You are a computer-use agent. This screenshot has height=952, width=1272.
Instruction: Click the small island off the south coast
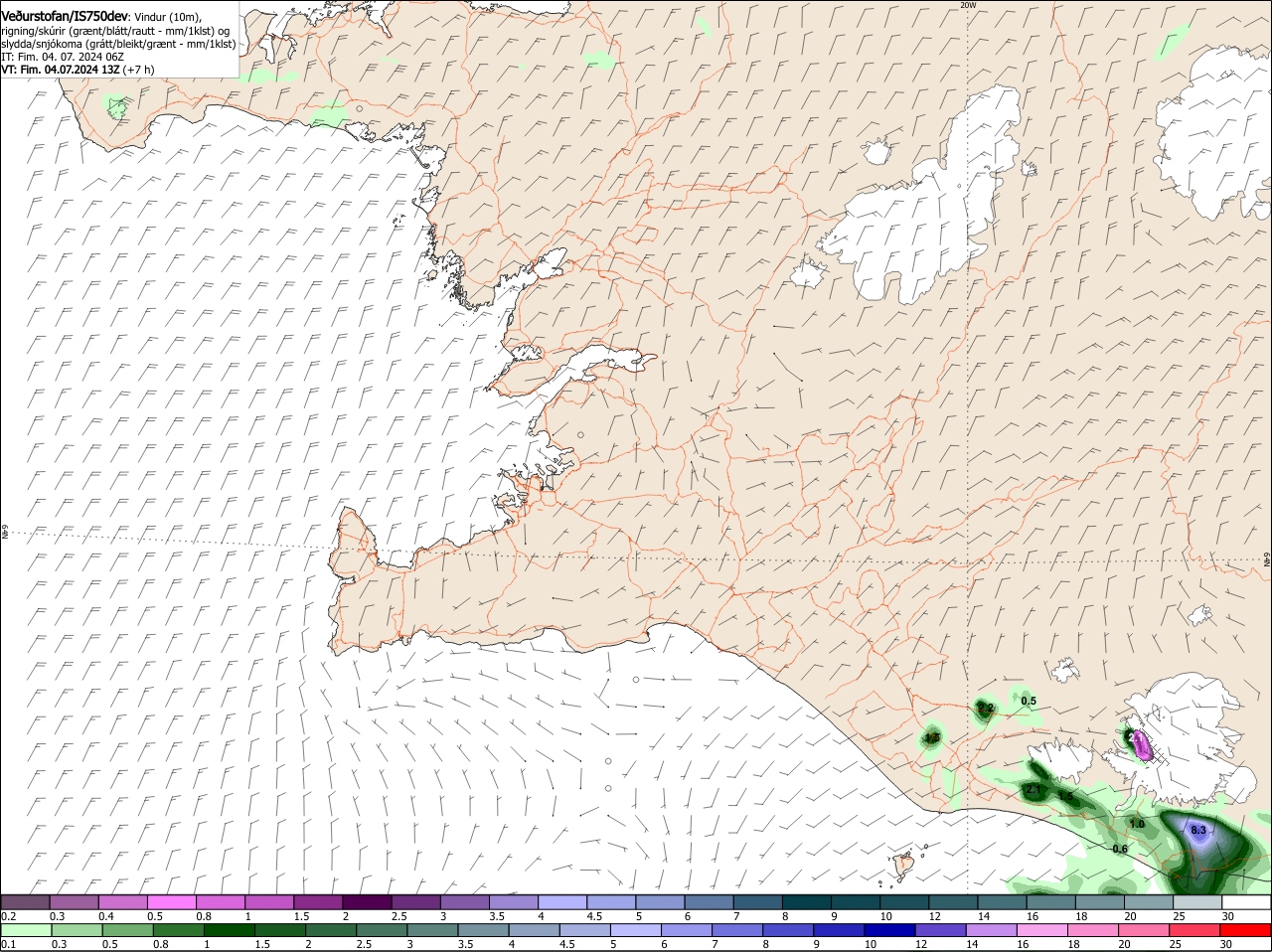click(904, 866)
